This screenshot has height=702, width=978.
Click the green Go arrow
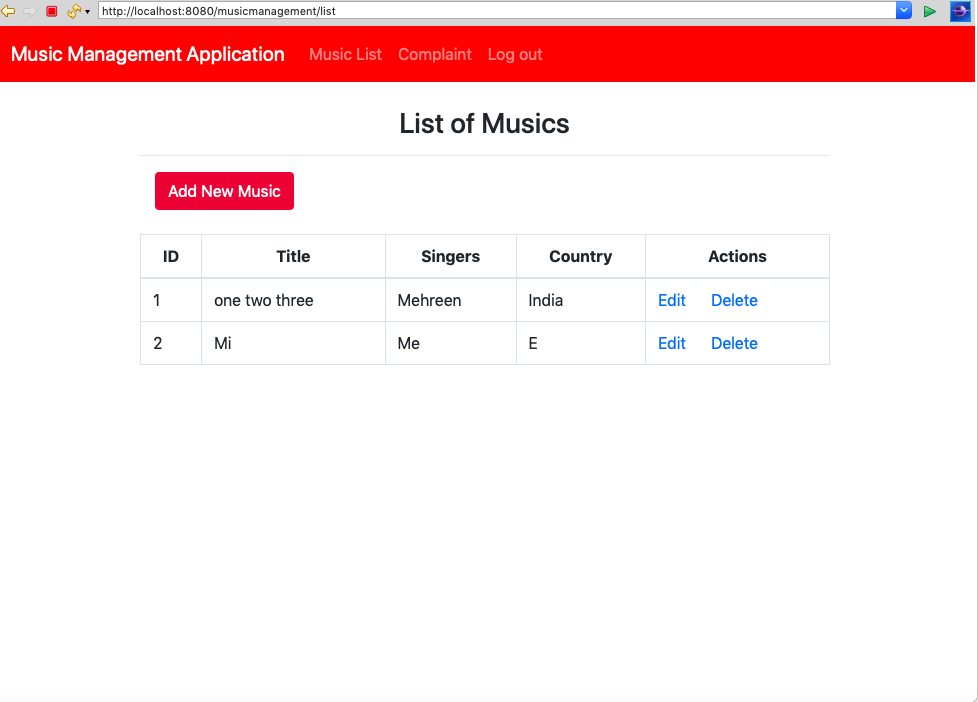[928, 11]
